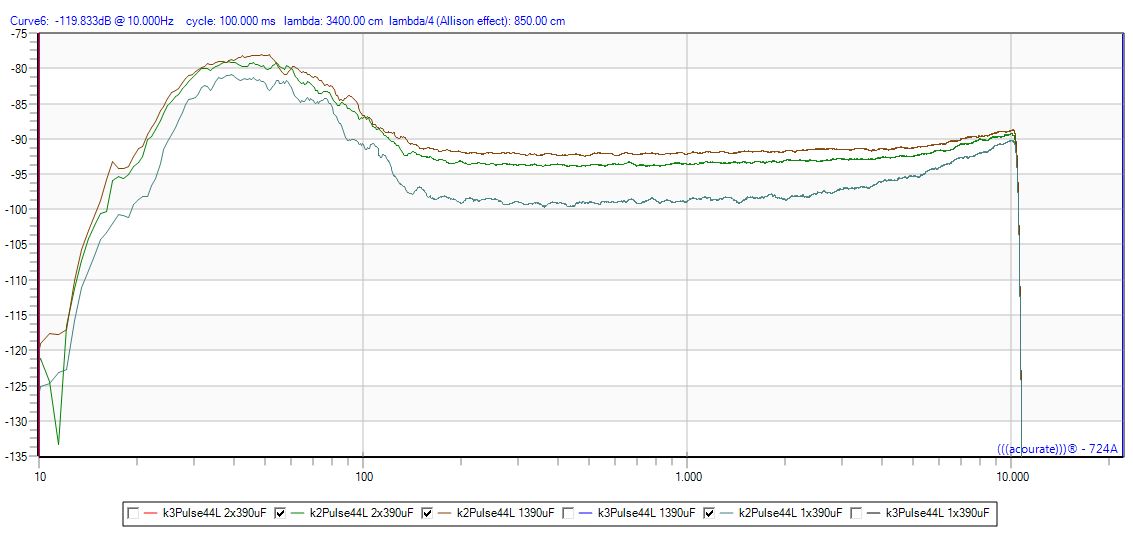Click the green line swatch for k2Pulse44L 2x390uF
The height and width of the screenshot is (537, 1133).
click(x=298, y=513)
